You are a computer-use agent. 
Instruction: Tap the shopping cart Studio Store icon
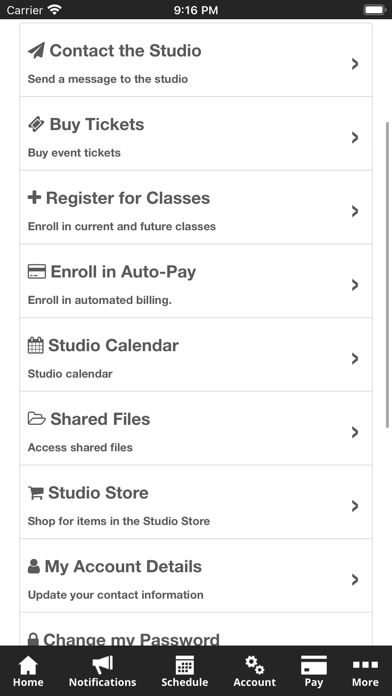coord(36,493)
